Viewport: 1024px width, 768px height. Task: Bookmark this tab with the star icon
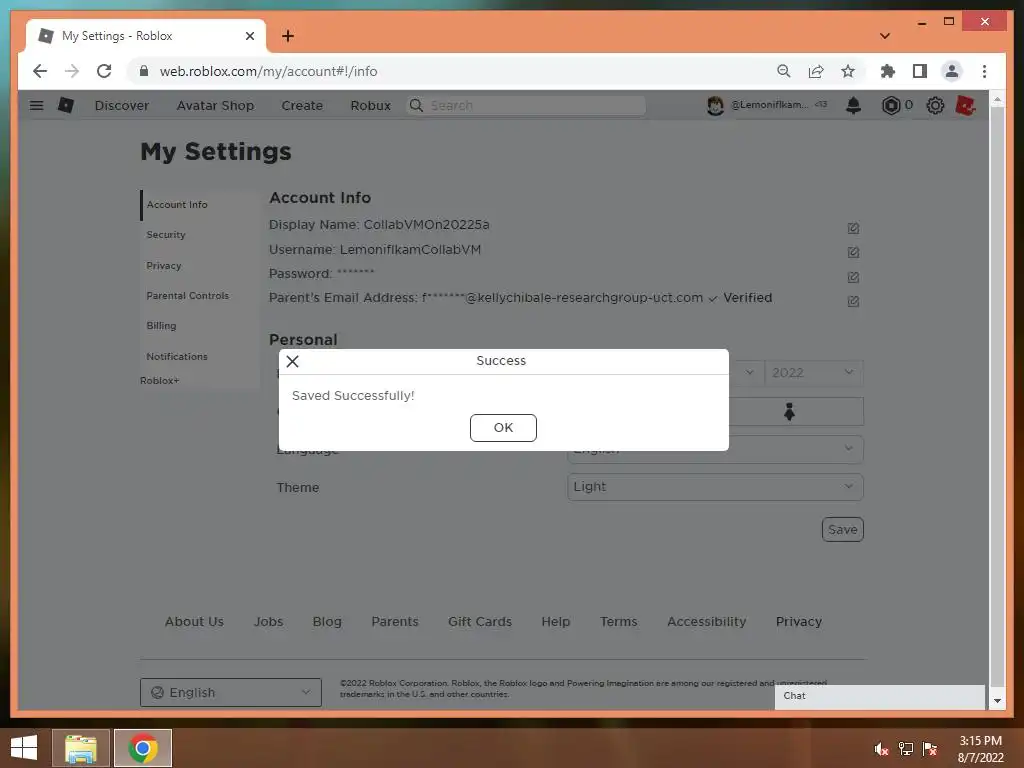(848, 71)
